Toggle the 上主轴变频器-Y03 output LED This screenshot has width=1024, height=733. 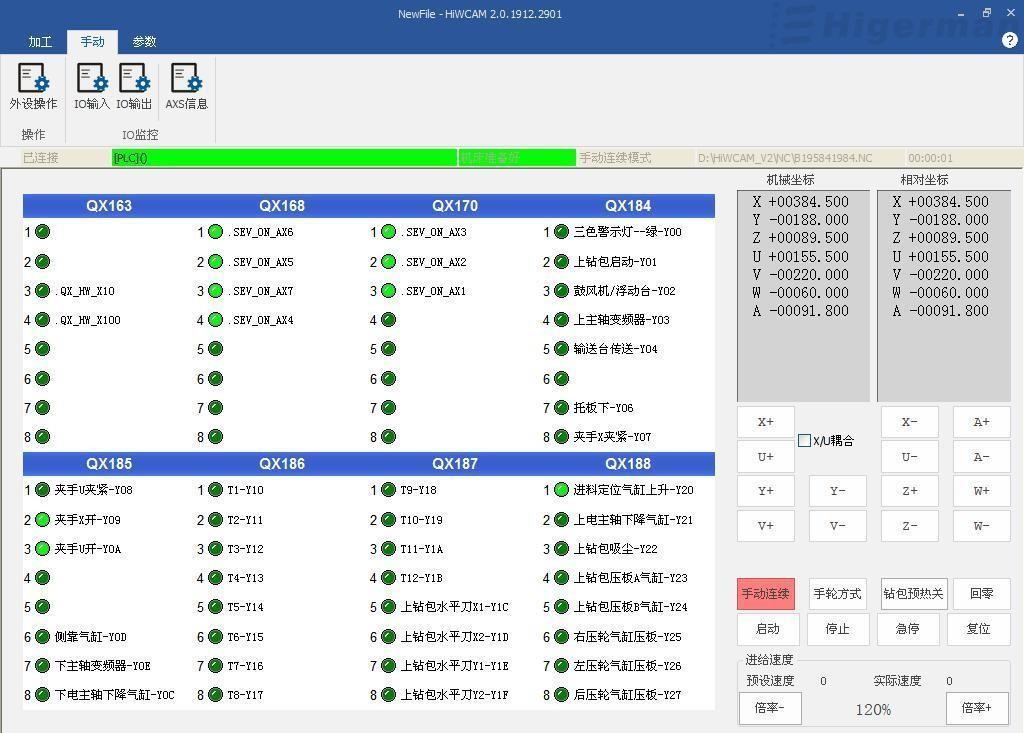tap(561, 320)
